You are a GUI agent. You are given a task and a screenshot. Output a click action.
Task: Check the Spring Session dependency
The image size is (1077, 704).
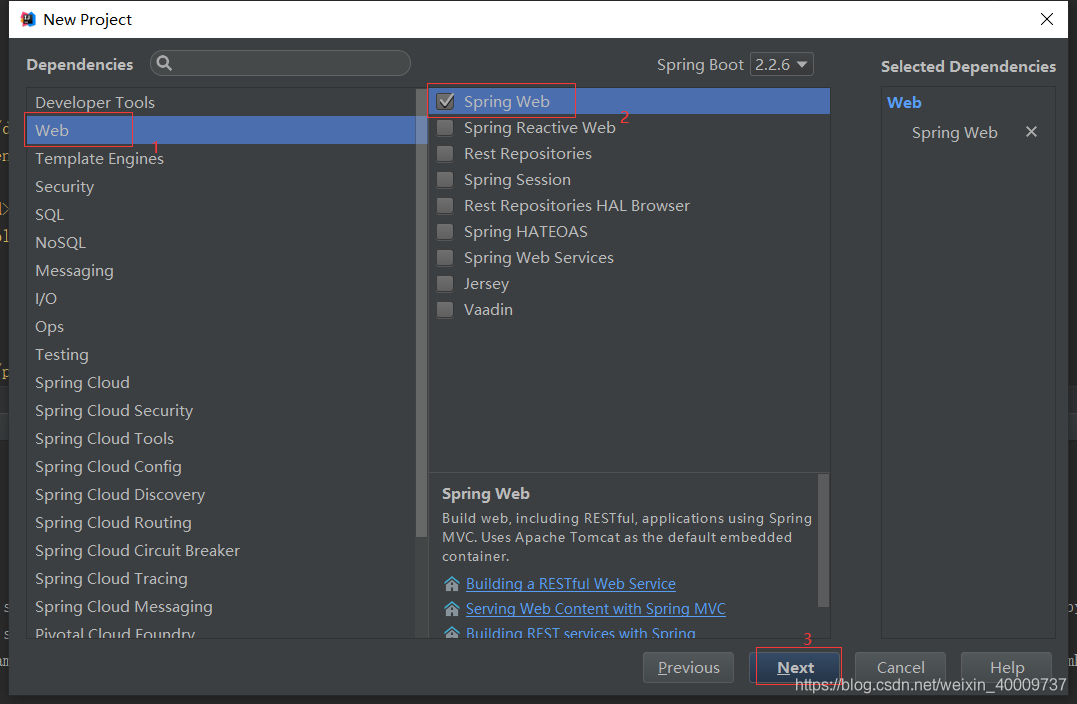pyautogui.click(x=445, y=180)
